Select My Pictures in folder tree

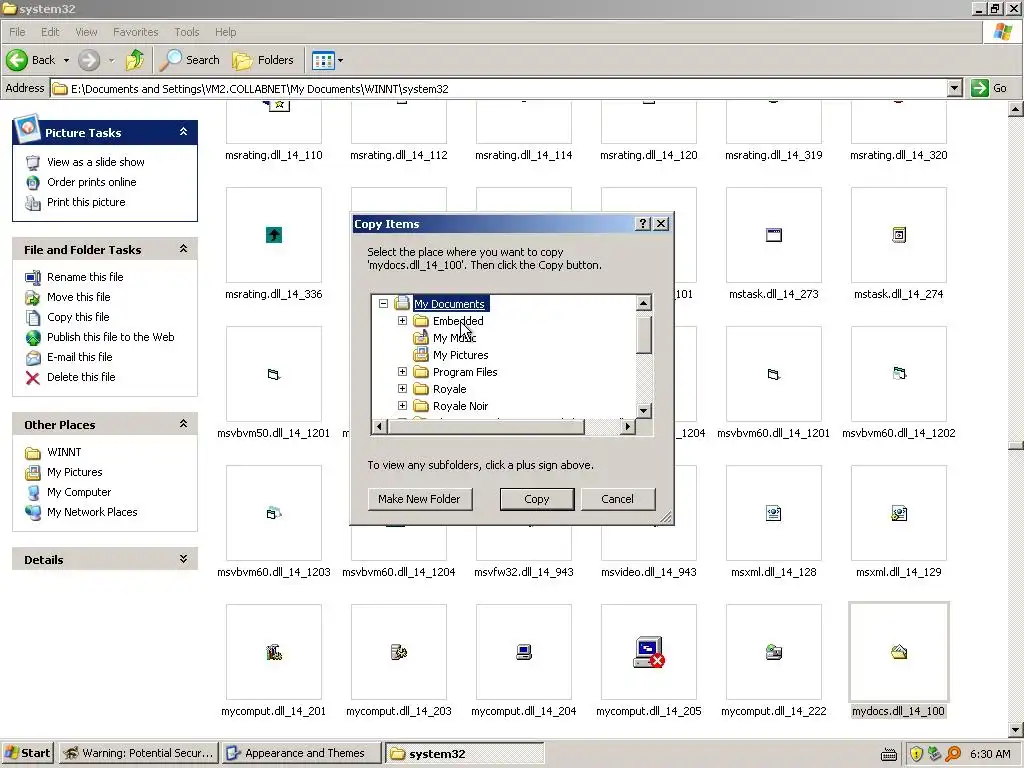pyautogui.click(x=460, y=355)
